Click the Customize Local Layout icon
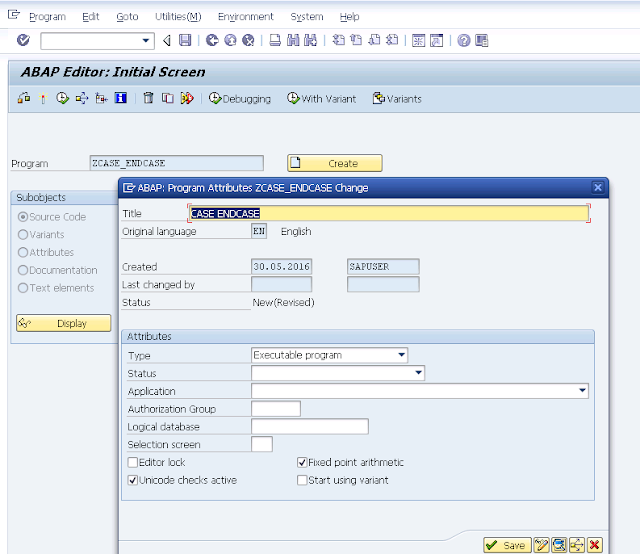This screenshot has width=640, height=554. [x=482, y=40]
